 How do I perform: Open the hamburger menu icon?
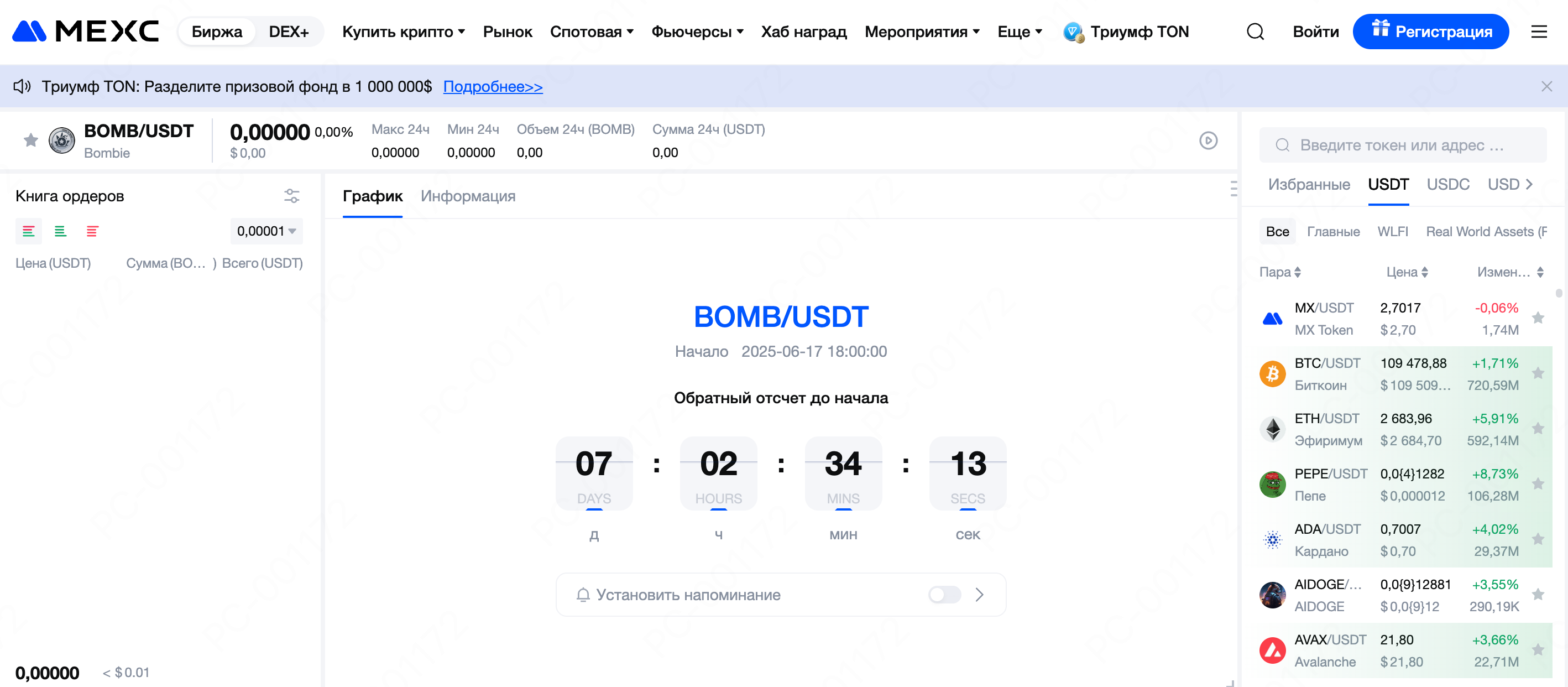pos(1539,32)
